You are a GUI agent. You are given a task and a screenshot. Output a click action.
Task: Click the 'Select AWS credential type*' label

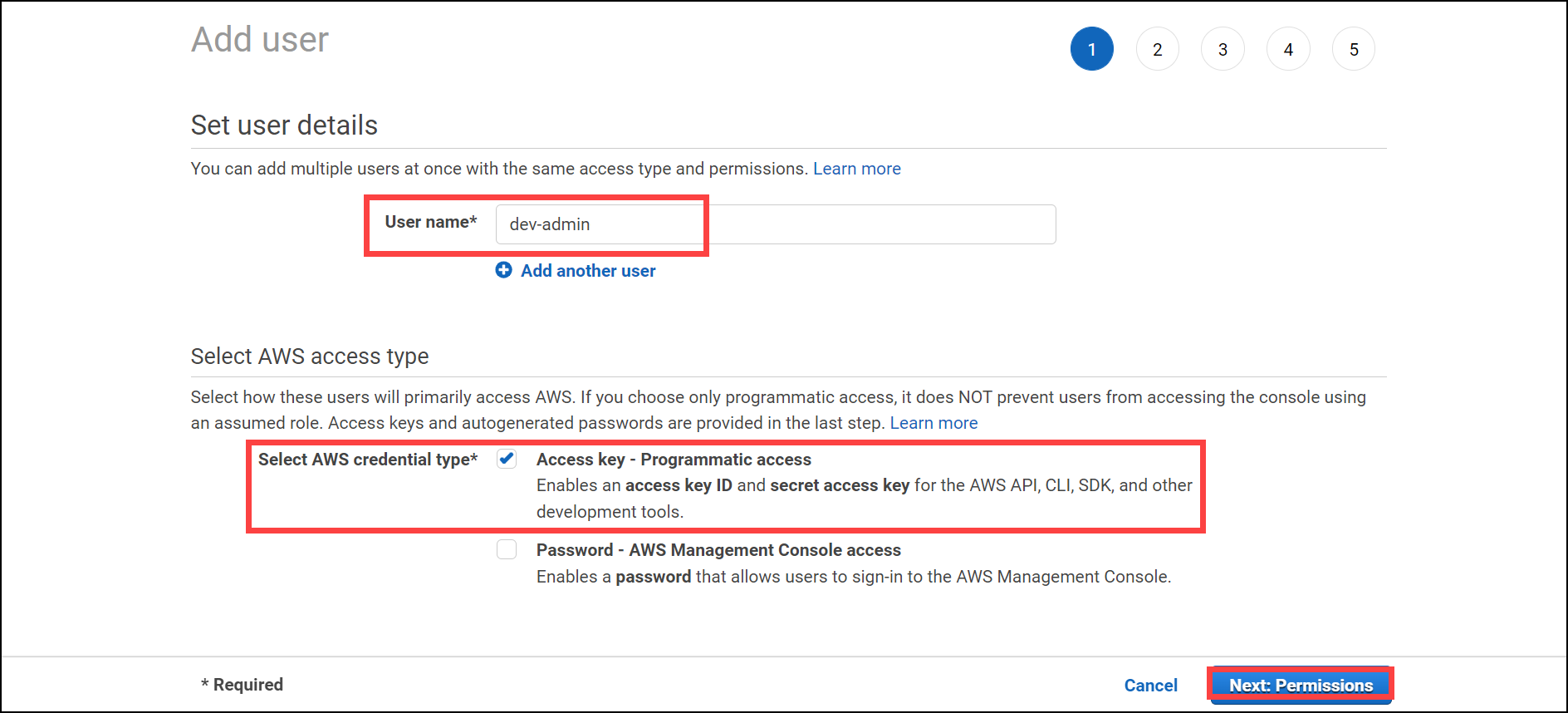click(x=368, y=460)
